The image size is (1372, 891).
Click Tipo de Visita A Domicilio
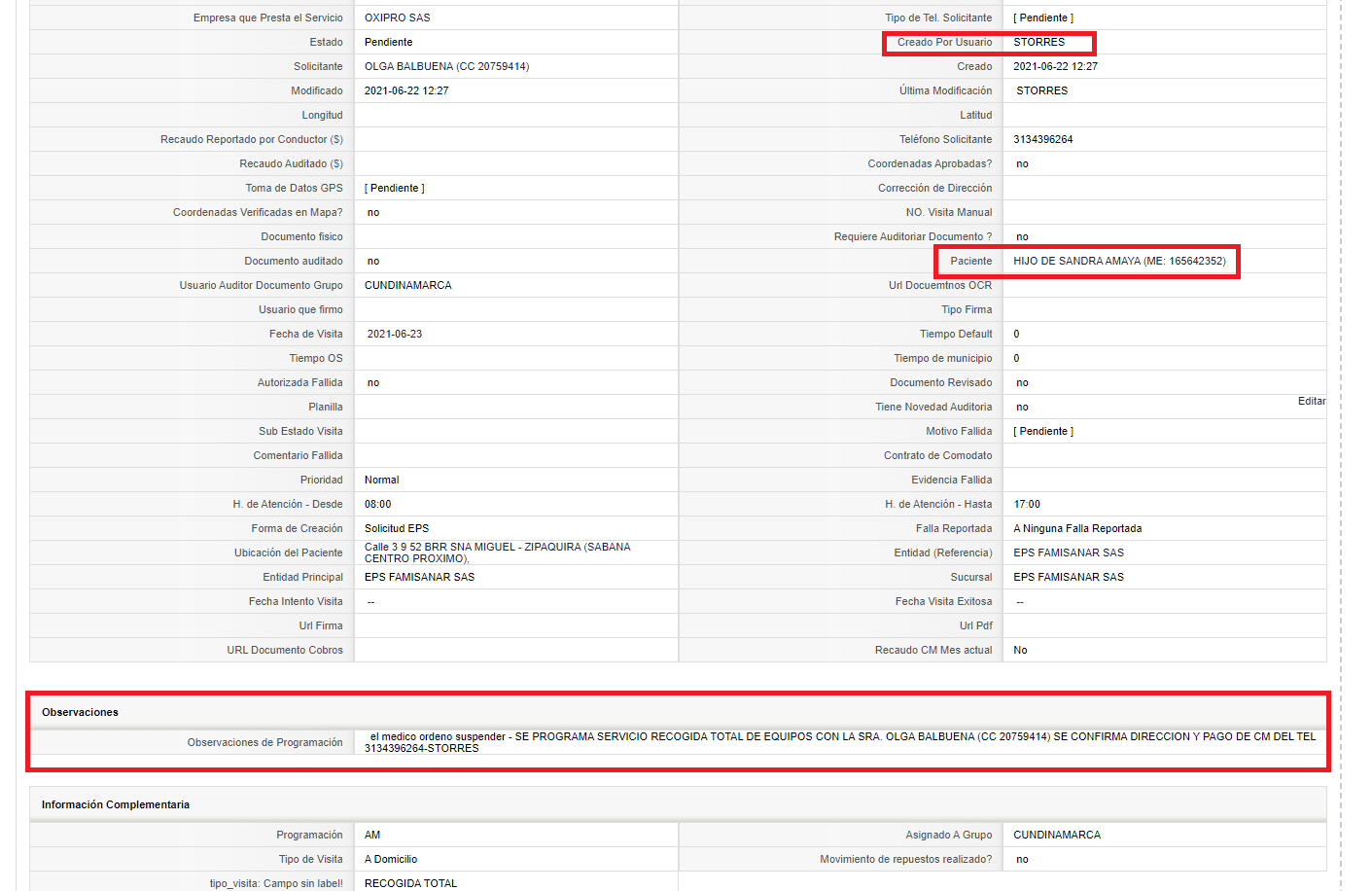(391, 859)
